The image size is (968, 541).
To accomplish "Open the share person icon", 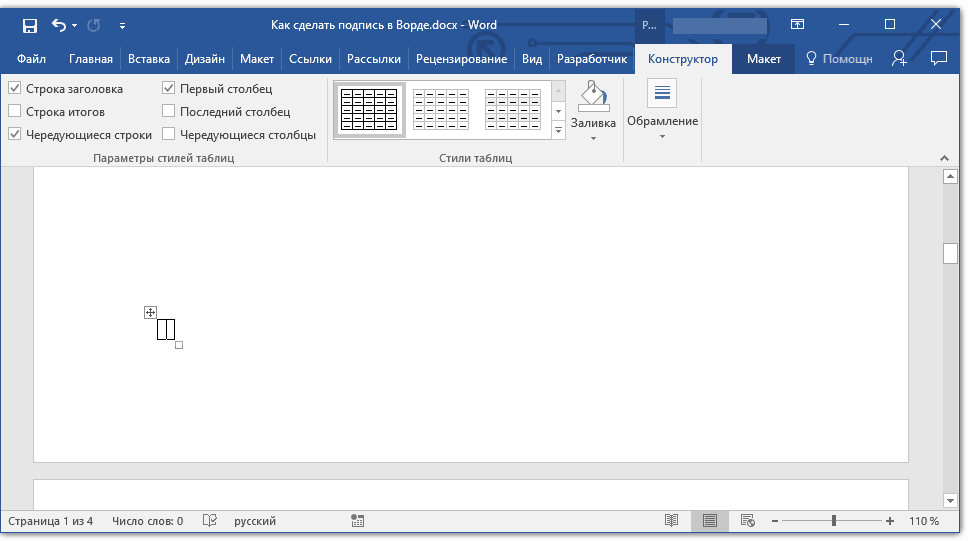I will (899, 59).
